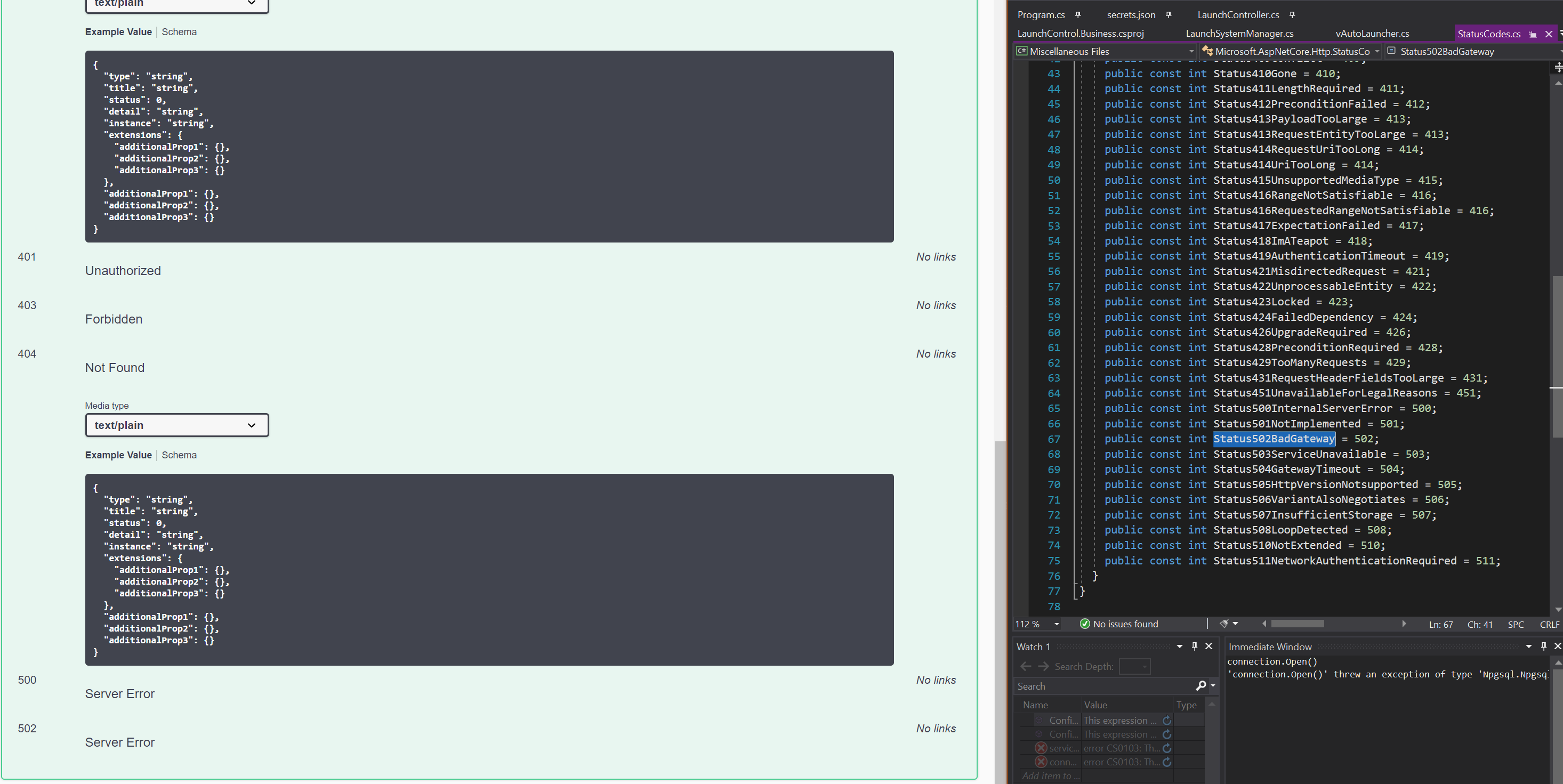The width and height of the screenshot is (1563, 784).
Task: Unpin the Program.cs tab
Action: pyautogui.click(x=1077, y=14)
